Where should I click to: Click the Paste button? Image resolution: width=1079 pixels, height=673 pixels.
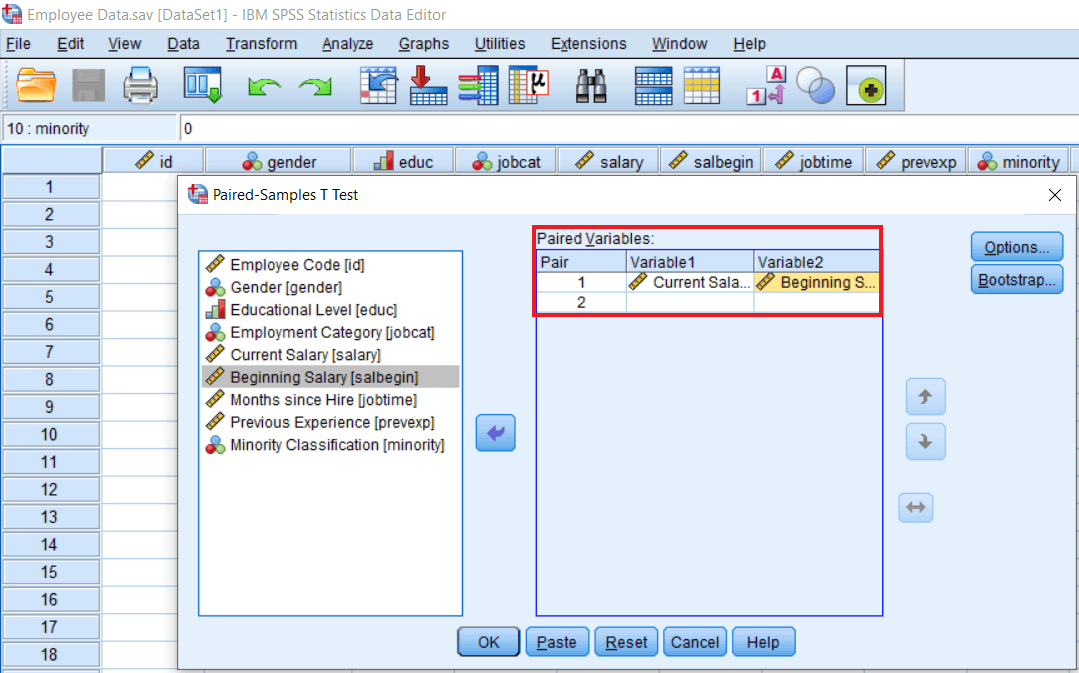557,642
